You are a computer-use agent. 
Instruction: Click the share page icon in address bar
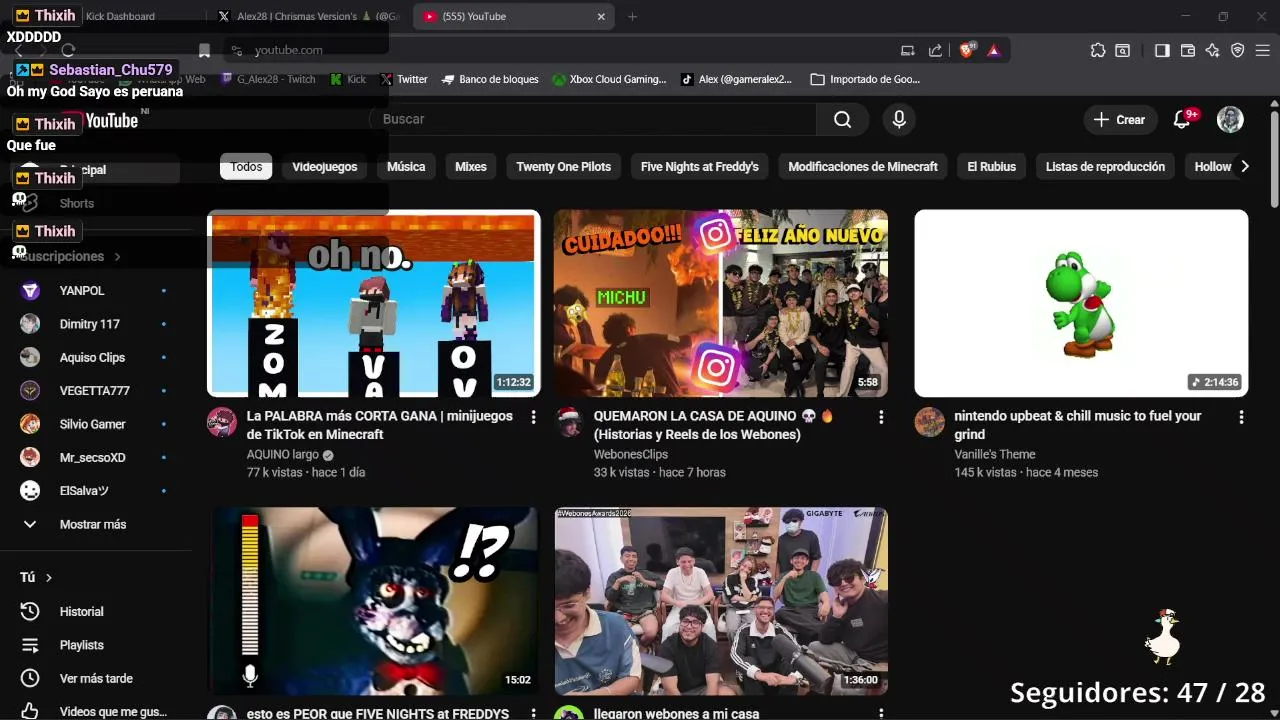935,50
